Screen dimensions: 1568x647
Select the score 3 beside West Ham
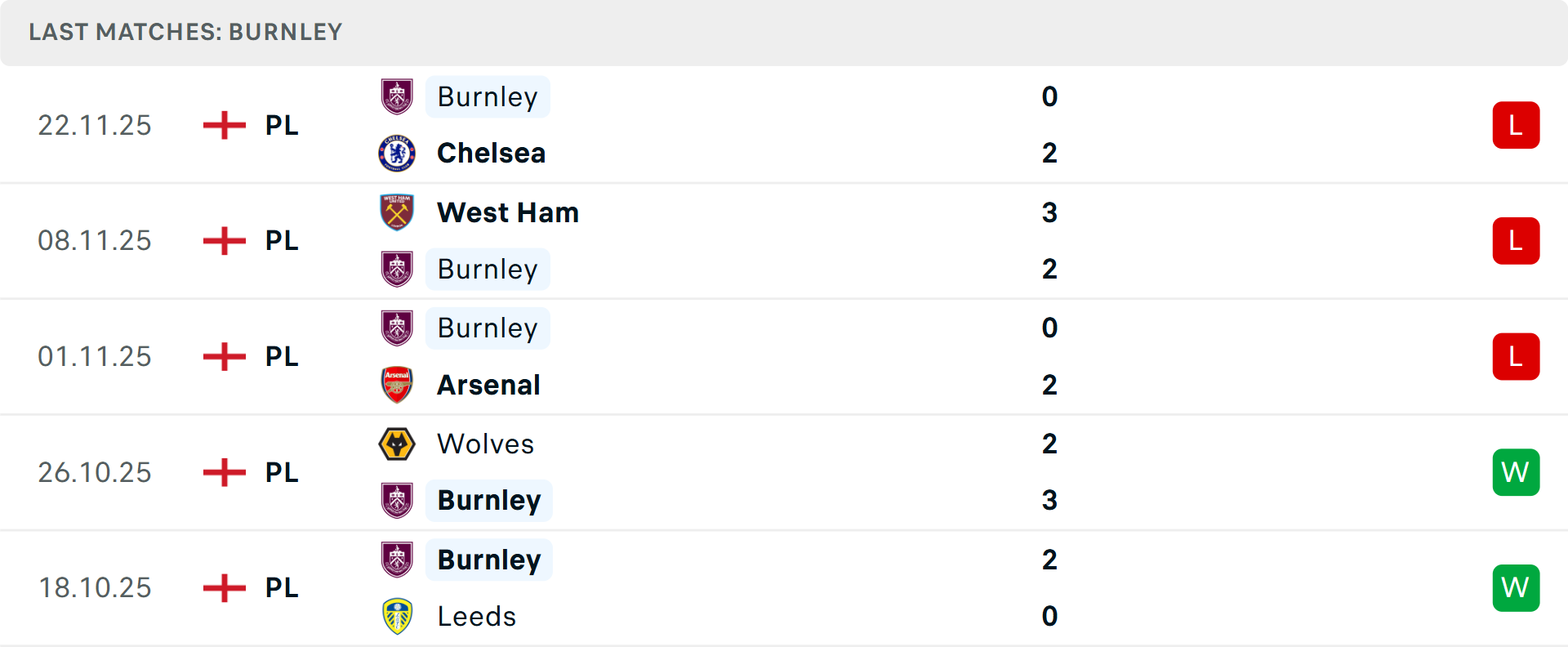(x=1049, y=213)
